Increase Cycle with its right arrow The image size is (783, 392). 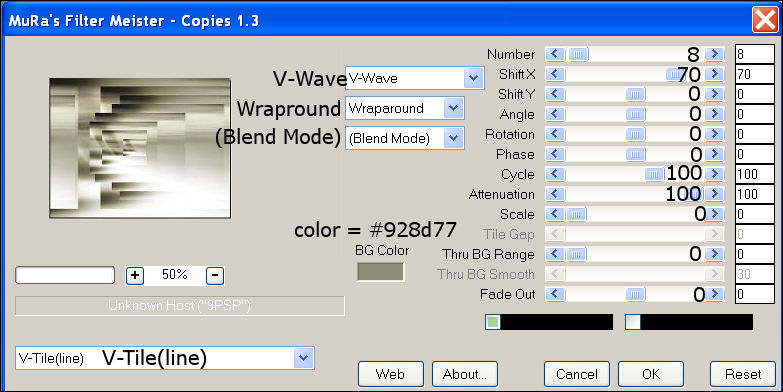(x=715, y=174)
